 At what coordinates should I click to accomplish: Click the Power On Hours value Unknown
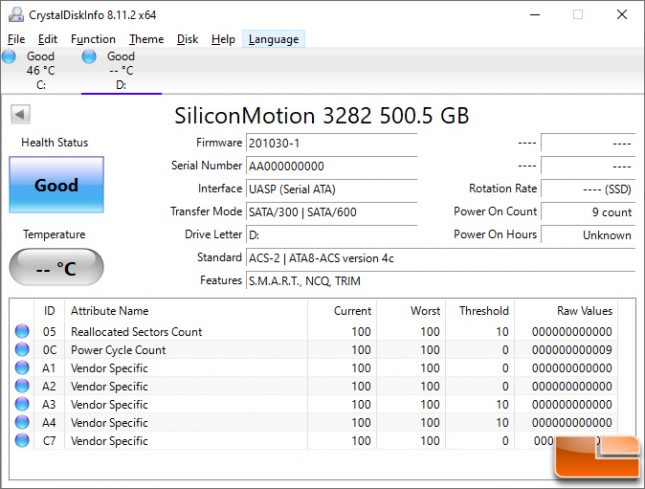(x=588, y=235)
